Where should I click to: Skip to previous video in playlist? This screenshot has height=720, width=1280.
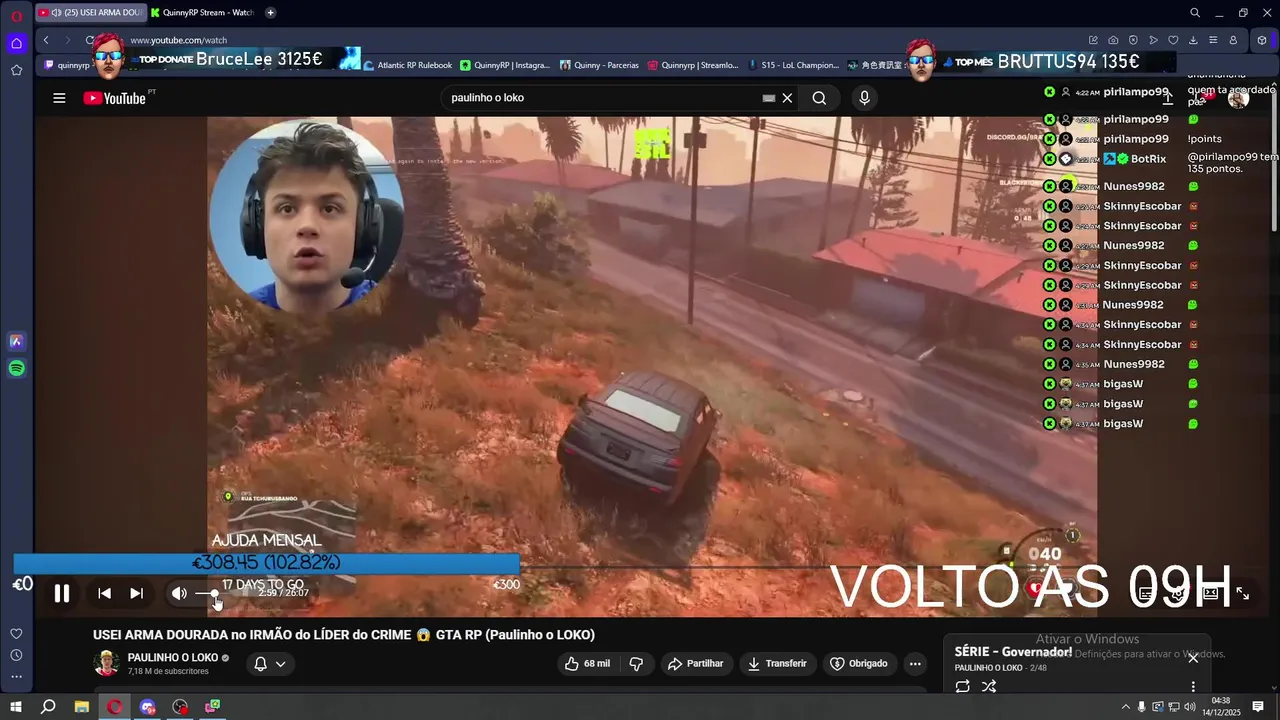[104, 594]
